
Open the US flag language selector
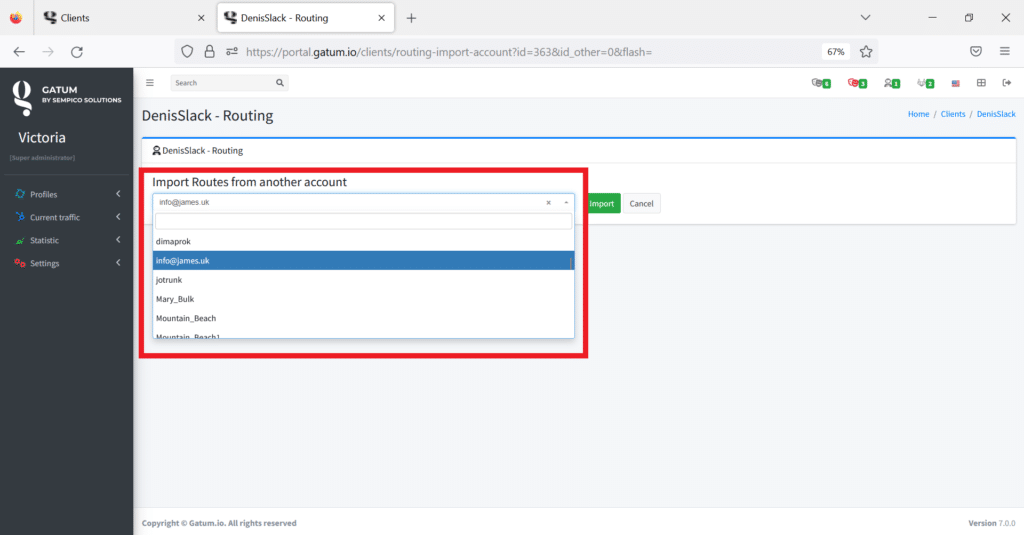(955, 83)
